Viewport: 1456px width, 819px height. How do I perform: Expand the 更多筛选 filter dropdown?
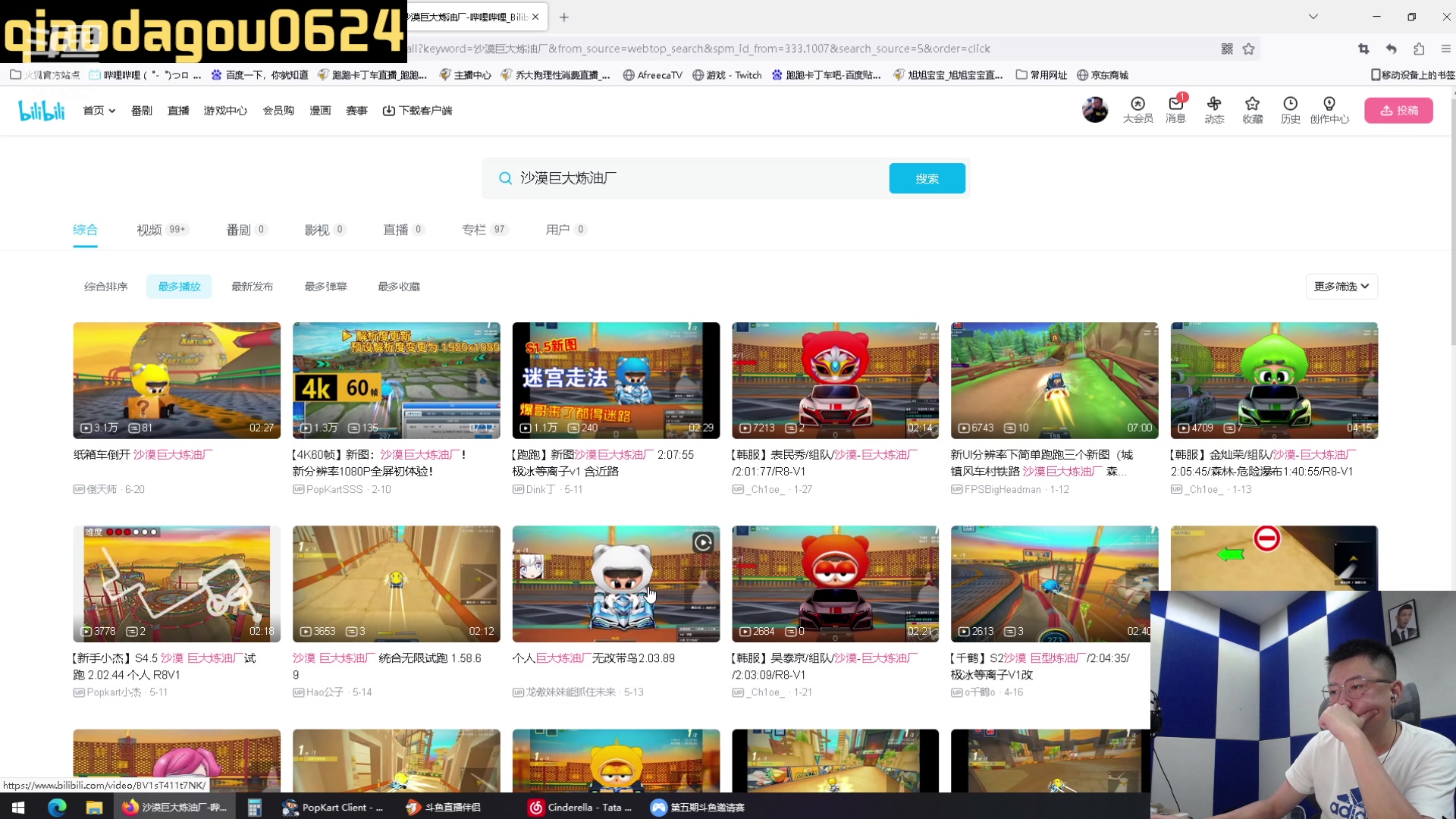1341,287
